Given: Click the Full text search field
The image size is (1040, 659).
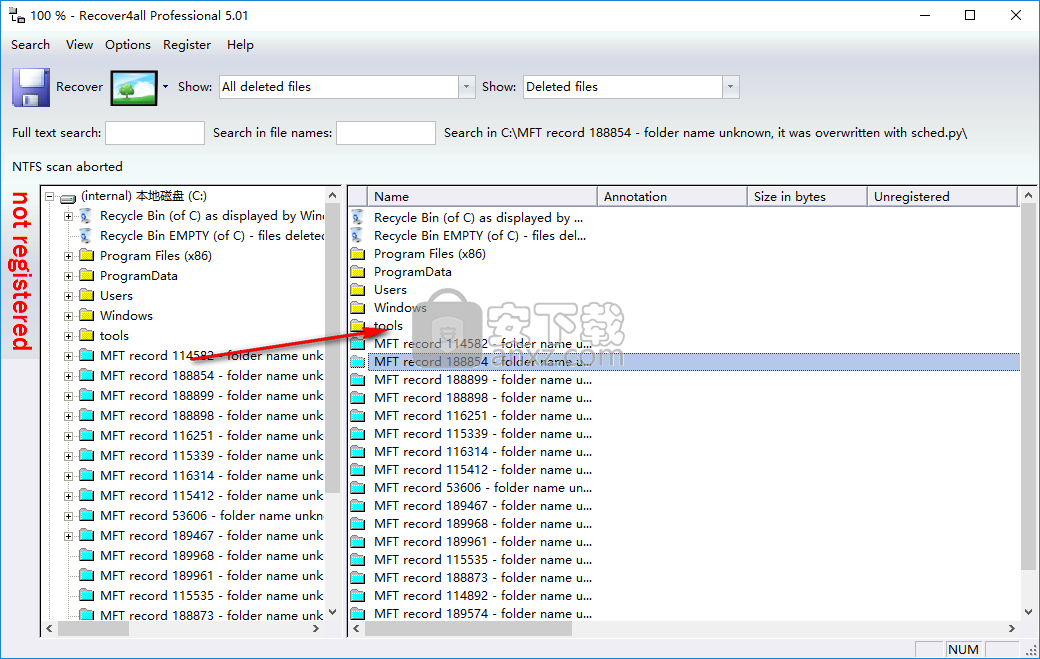Looking at the screenshot, I should 155,133.
